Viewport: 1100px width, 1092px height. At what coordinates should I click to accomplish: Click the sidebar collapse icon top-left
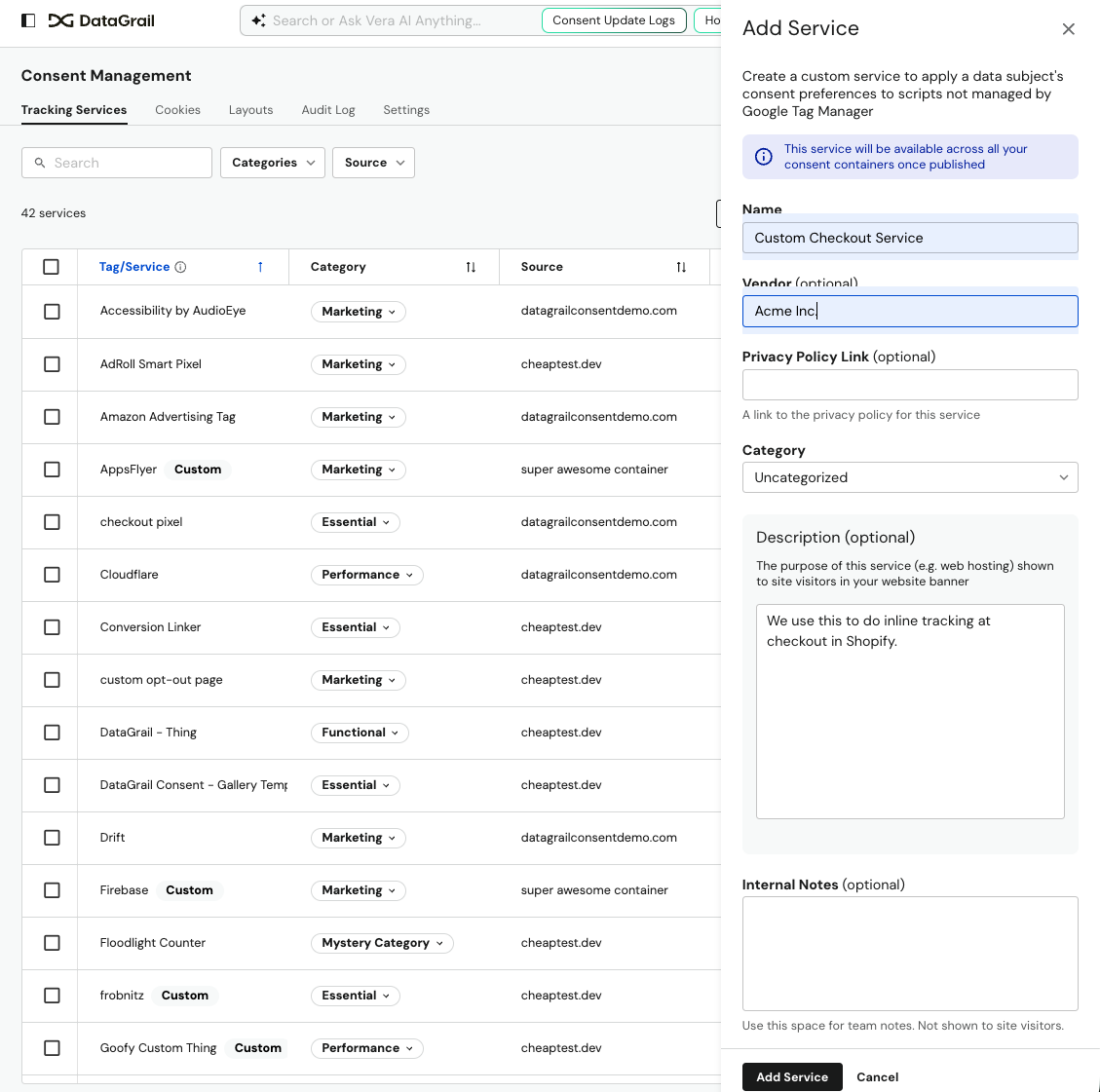point(29,19)
